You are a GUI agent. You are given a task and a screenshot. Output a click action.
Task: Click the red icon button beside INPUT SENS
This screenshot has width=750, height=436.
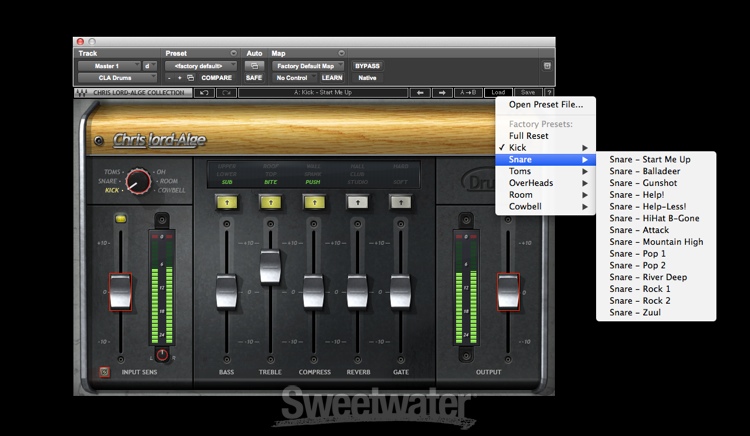[104, 372]
